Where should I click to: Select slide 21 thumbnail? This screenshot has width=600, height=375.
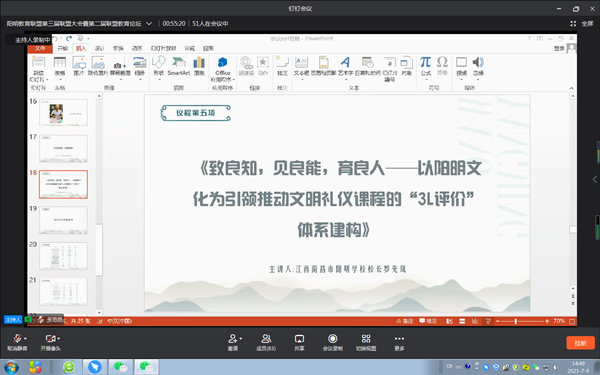click(64, 292)
